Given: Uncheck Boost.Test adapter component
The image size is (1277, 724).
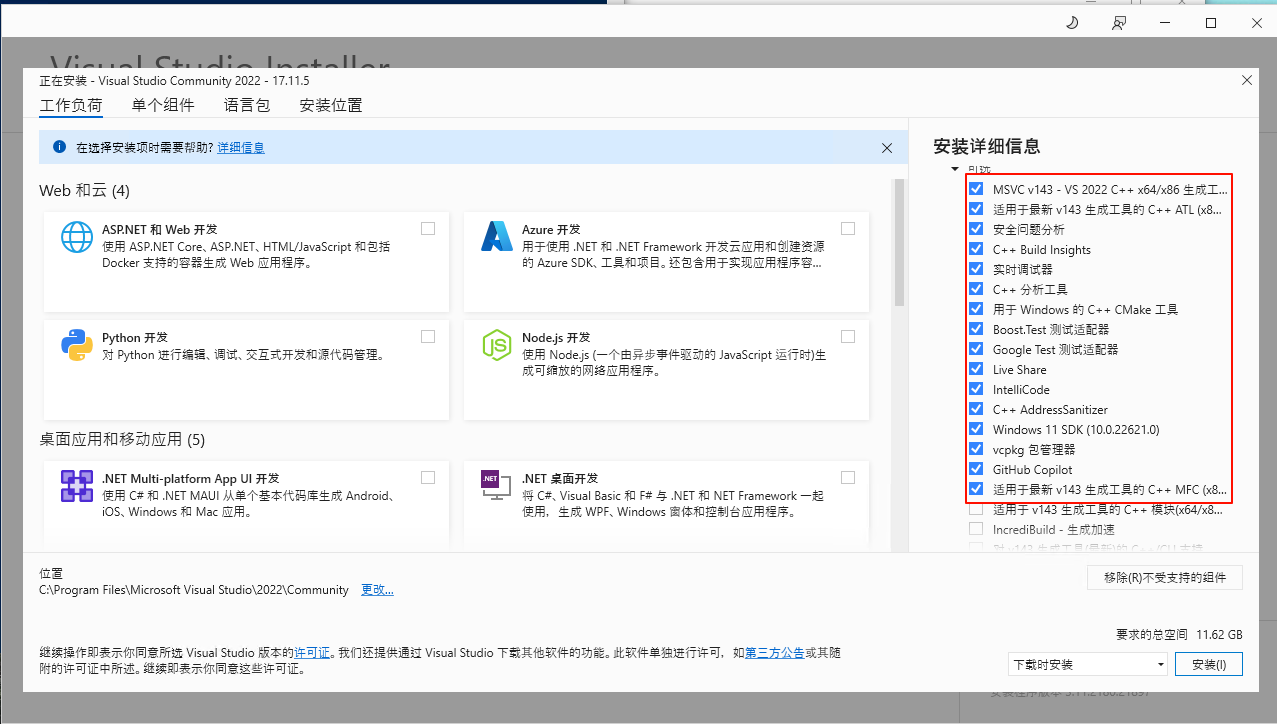Looking at the screenshot, I should [976, 329].
